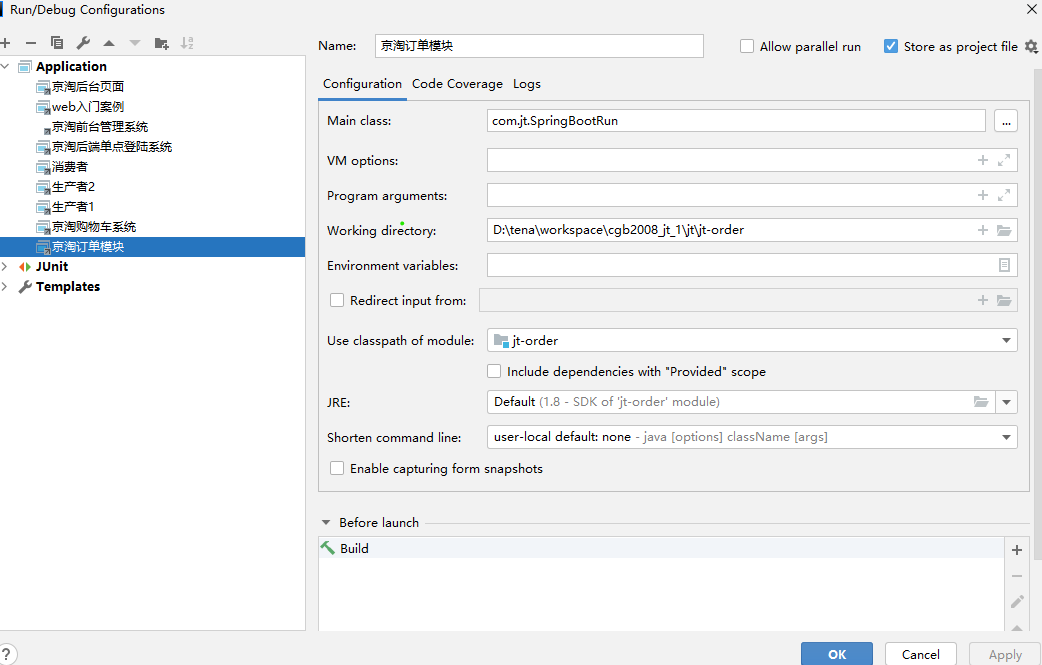Select the Build before launch task
1042x665 pixels.
[x=661, y=548]
